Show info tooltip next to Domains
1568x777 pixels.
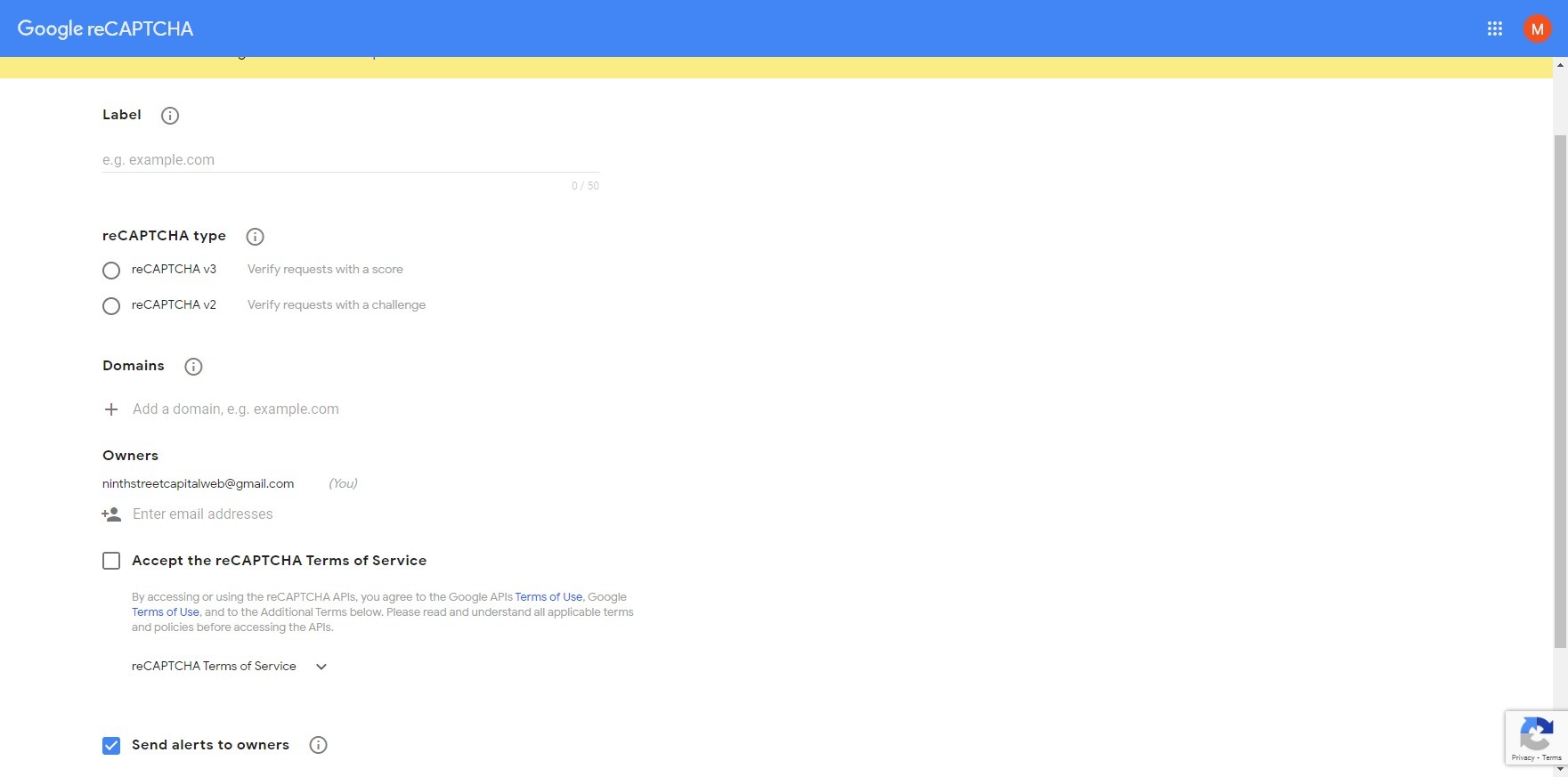point(193,367)
